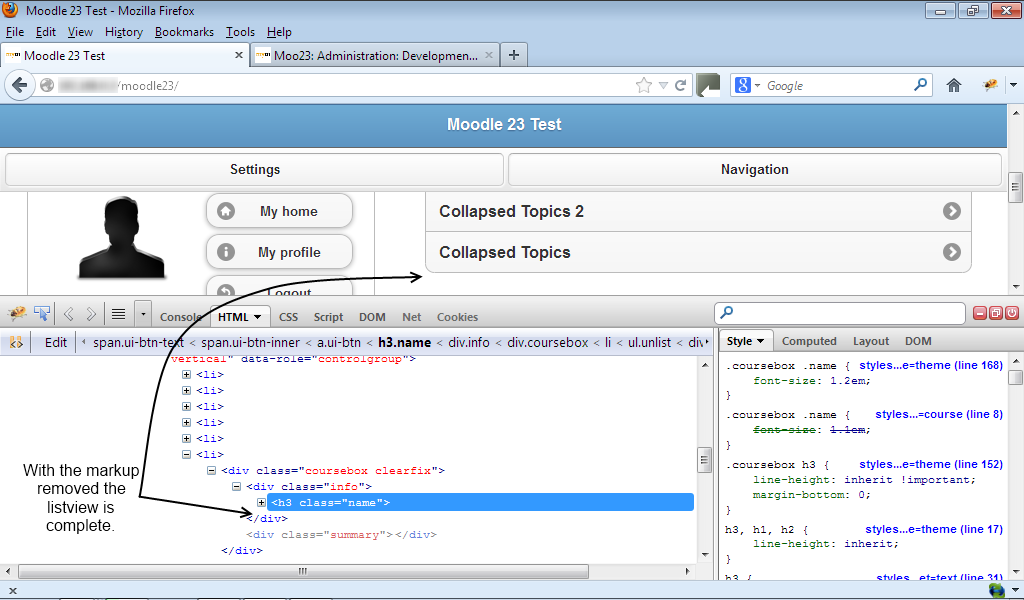
Task: Activate the Firebug inspect element tool
Action: point(42,315)
